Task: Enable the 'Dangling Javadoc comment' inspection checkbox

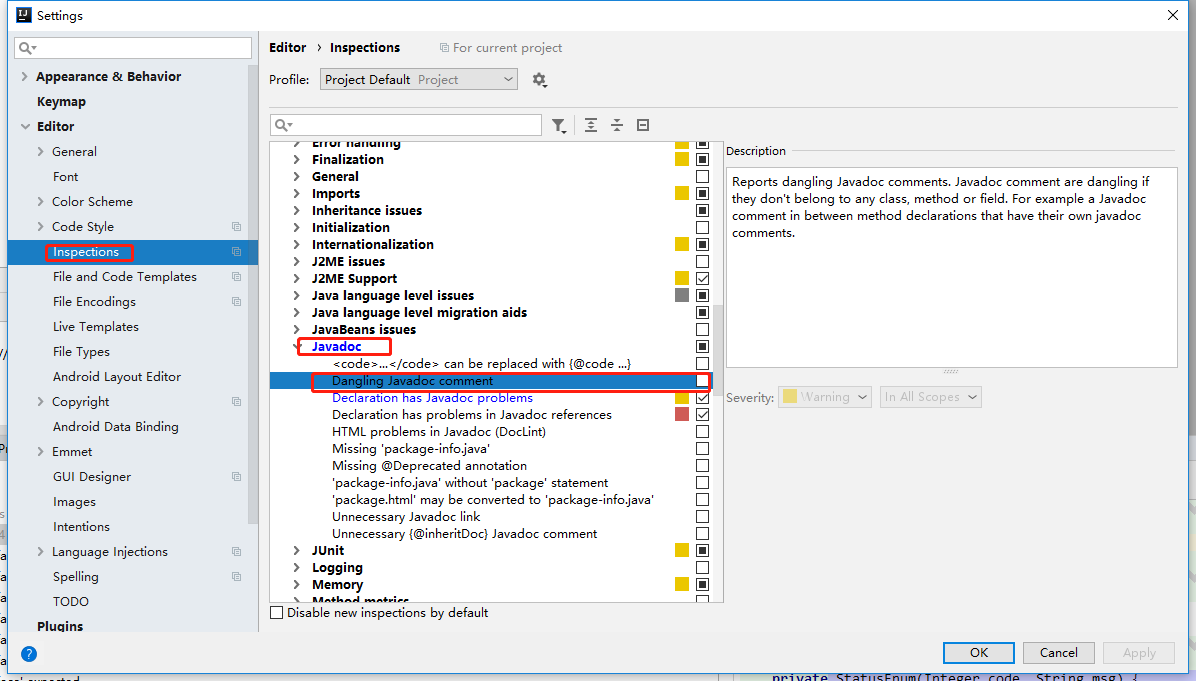Action: [702, 380]
